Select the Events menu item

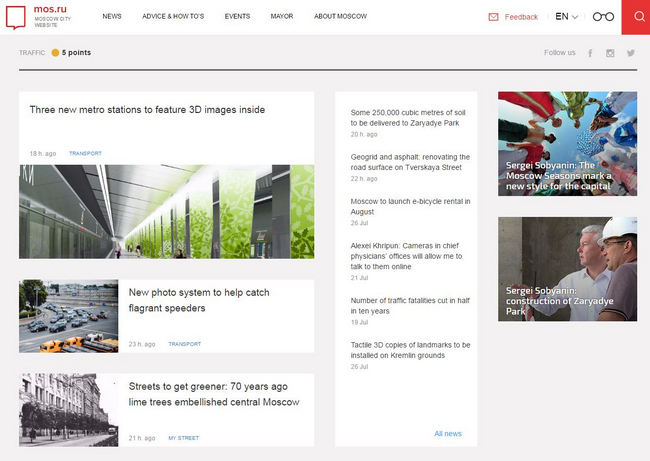(237, 17)
